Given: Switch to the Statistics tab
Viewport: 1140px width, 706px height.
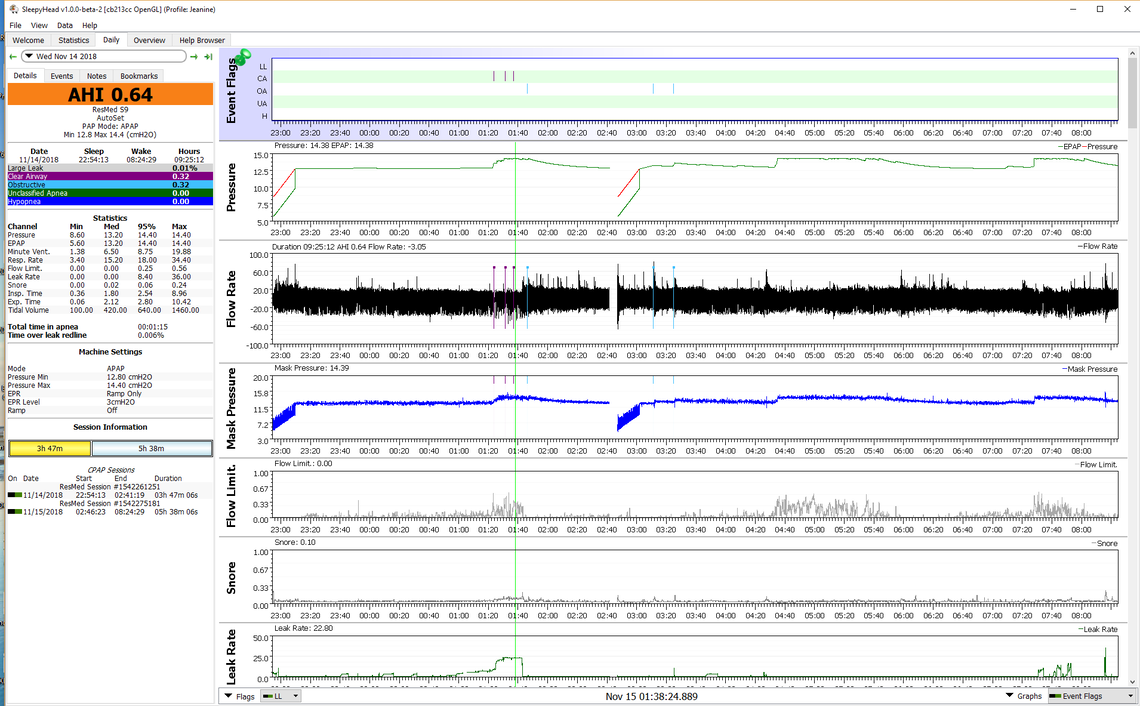Looking at the screenshot, I should (73, 41).
